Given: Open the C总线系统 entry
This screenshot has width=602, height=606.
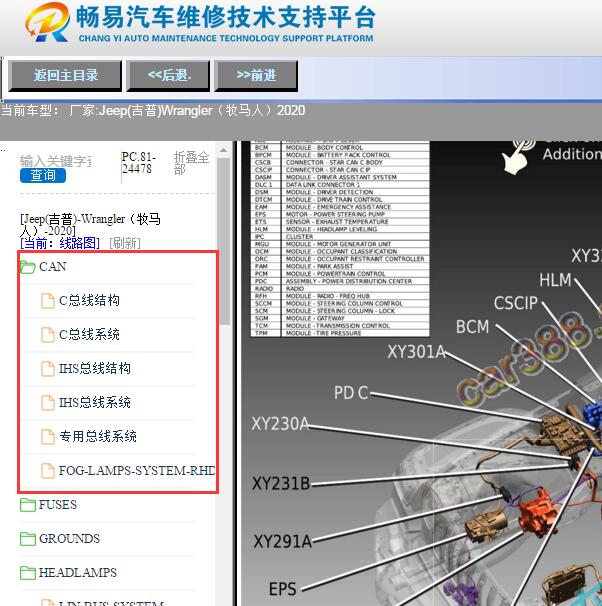Looking at the screenshot, I should pos(89,335).
